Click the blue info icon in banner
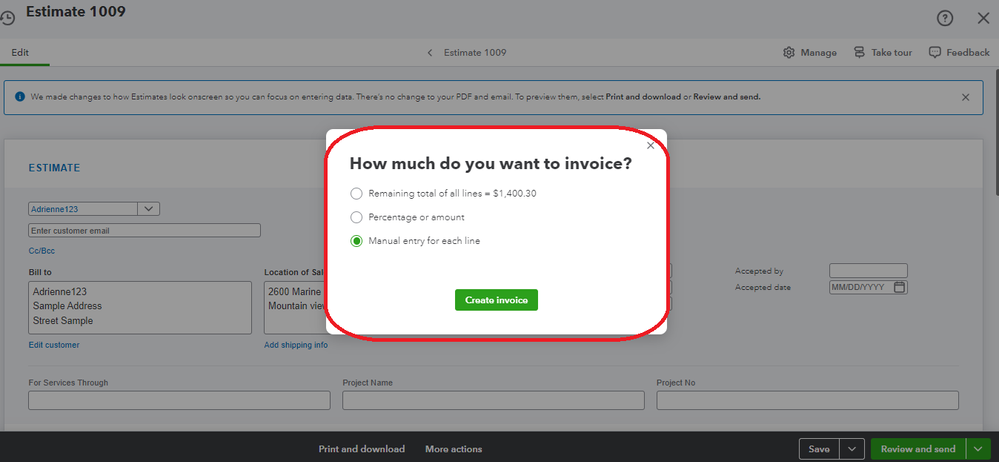 point(19,97)
